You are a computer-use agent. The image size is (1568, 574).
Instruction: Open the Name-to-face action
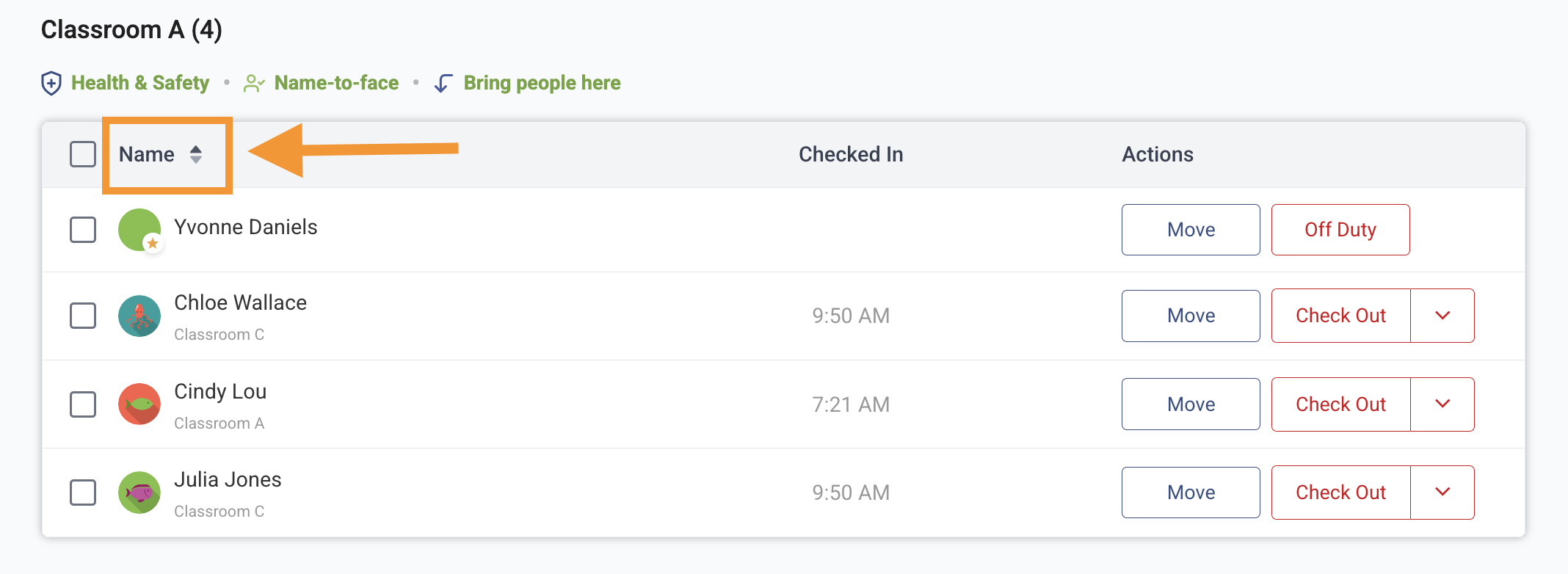(x=335, y=83)
